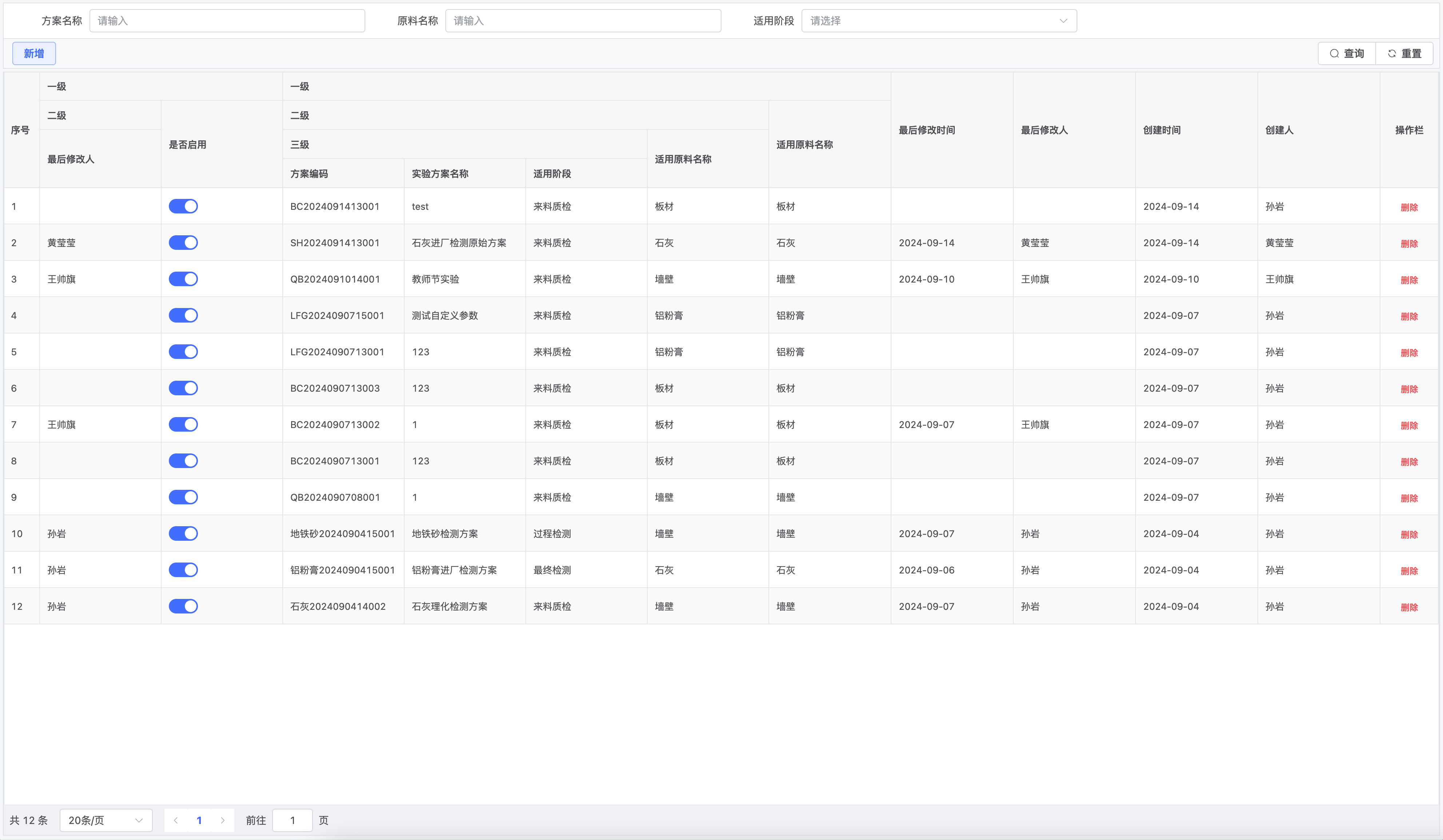This screenshot has width=1443, height=840.
Task: Toggle 是否启用 switch for QB2024091014001
Action: tap(183, 279)
